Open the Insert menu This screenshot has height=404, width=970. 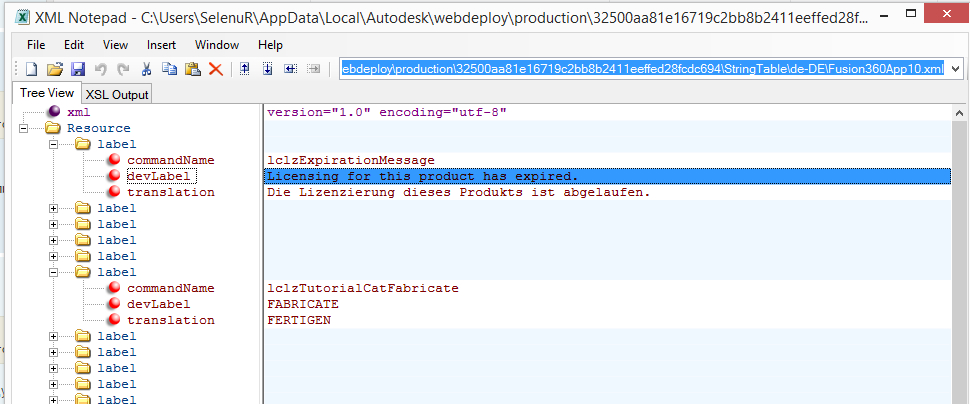[x=161, y=45]
